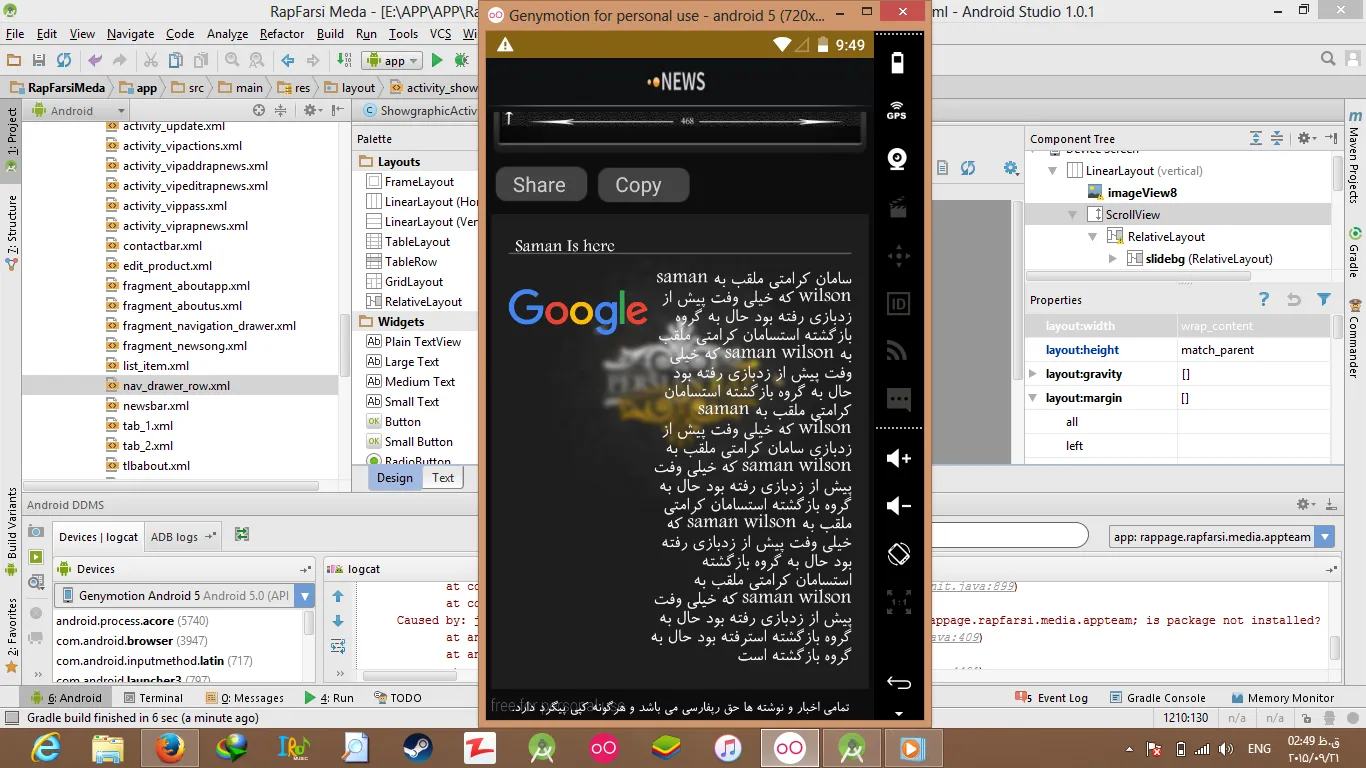The height and width of the screenshot is (768, 1366).
Task: Collapse the Widgets palette group
Action: click(365, 322)
